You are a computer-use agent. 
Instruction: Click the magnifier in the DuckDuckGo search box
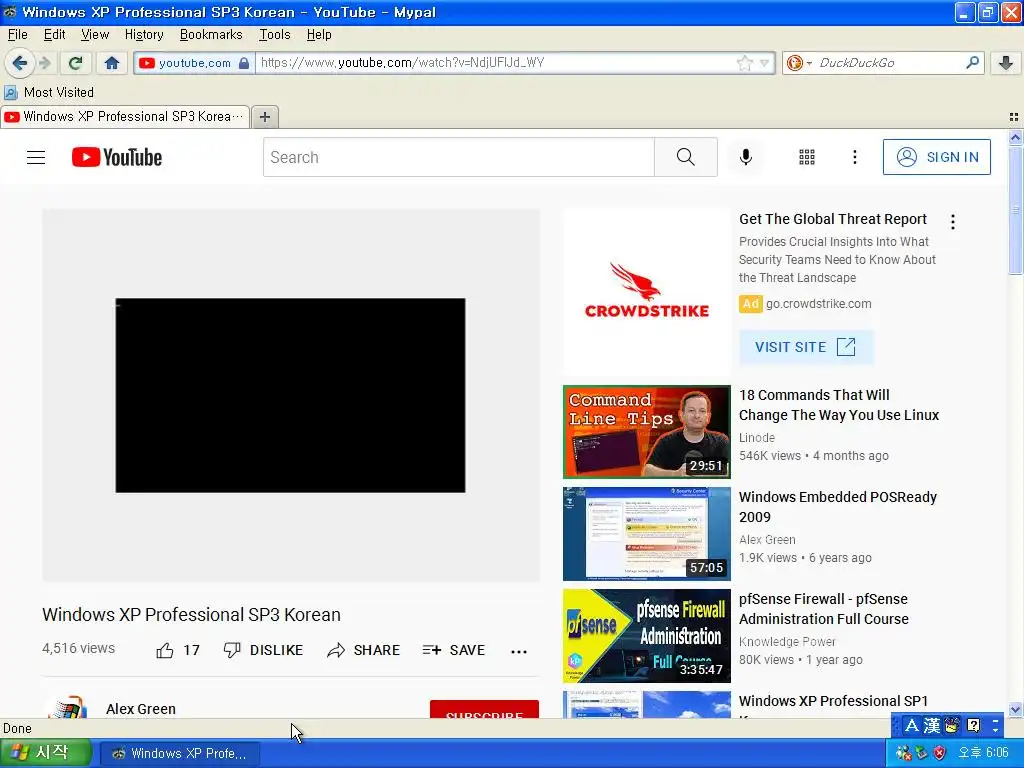(972, 63)
